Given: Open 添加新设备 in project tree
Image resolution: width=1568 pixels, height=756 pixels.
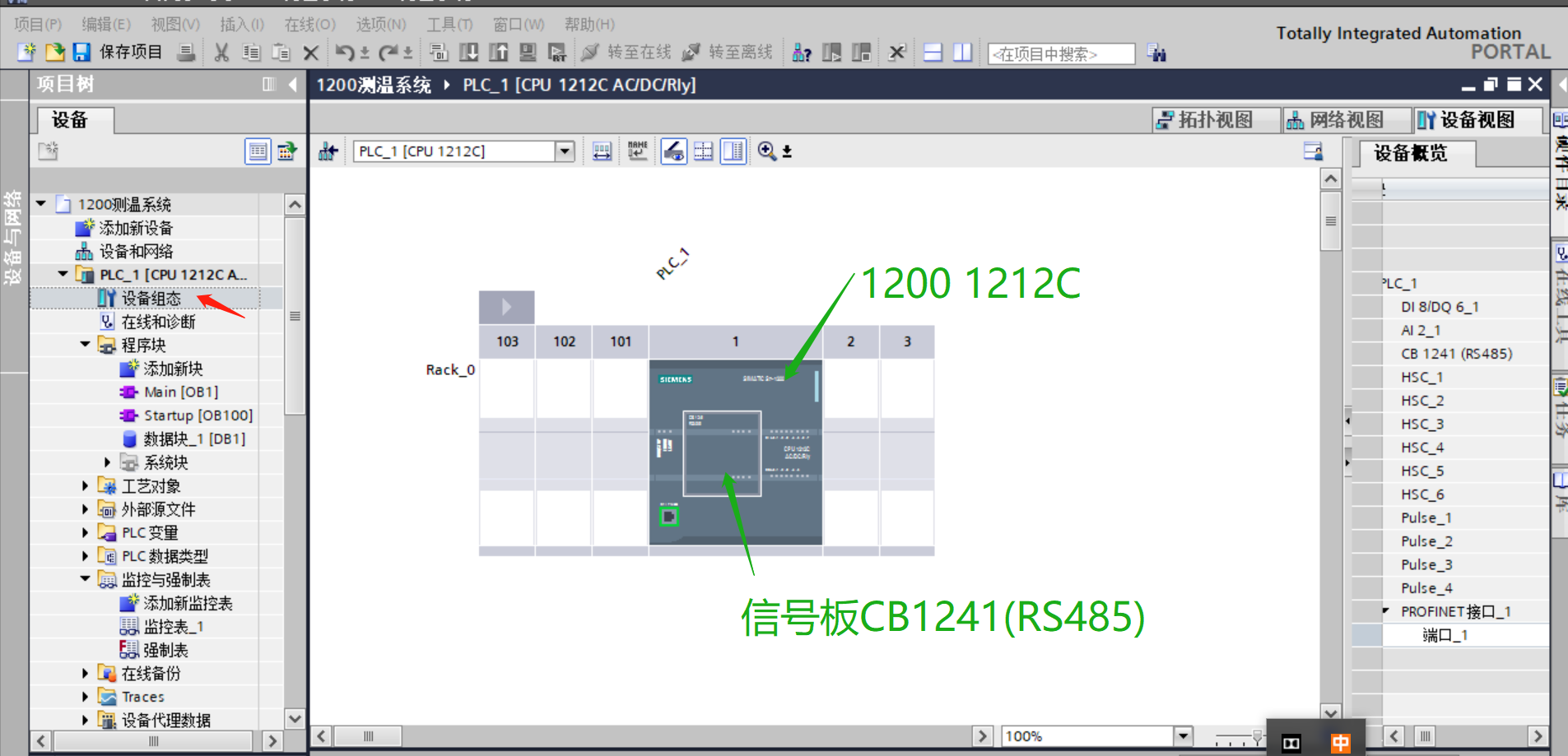Looking at the screenshot, I should (136, 227).
